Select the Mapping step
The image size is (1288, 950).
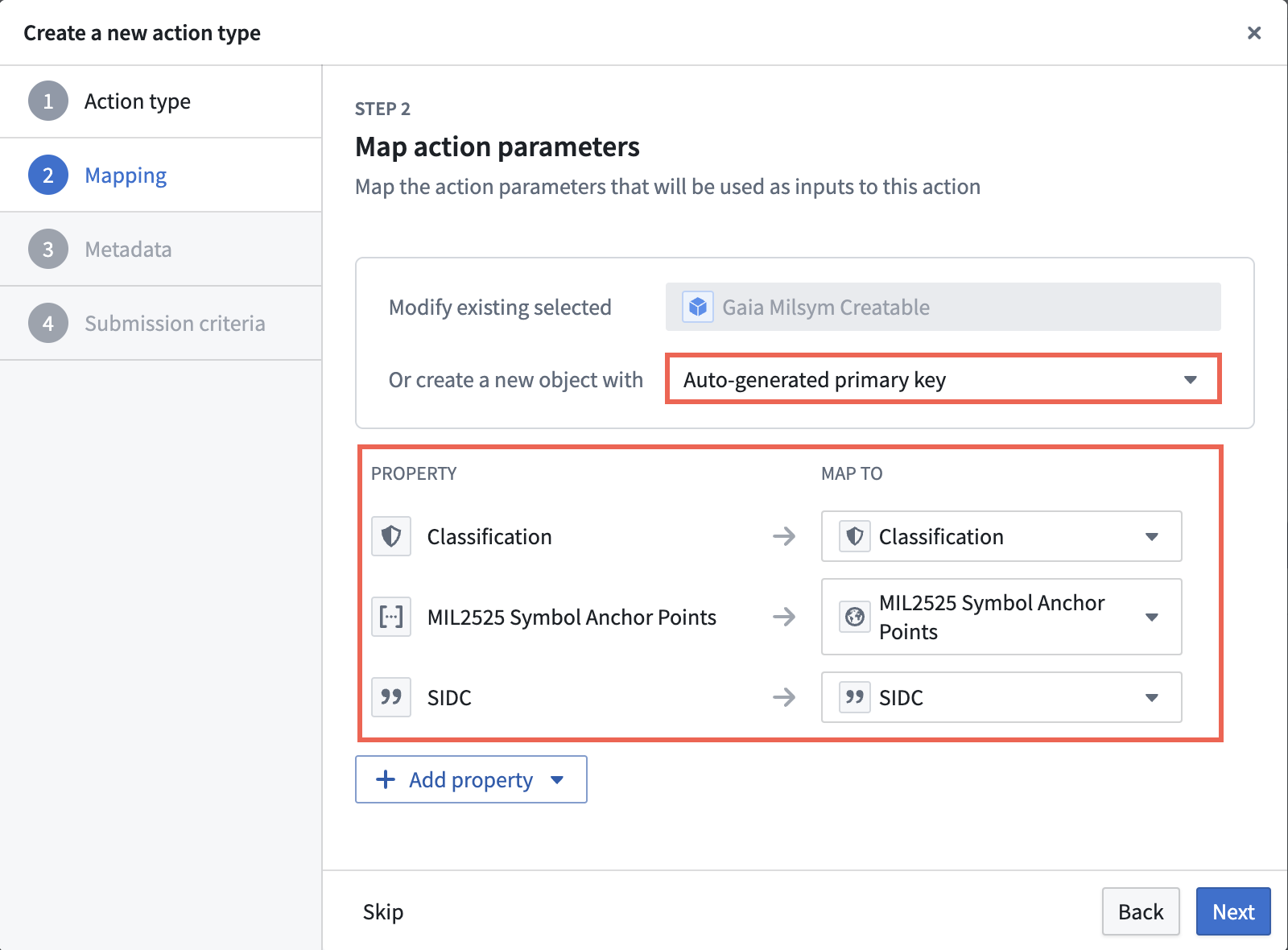tap(161, 176)
